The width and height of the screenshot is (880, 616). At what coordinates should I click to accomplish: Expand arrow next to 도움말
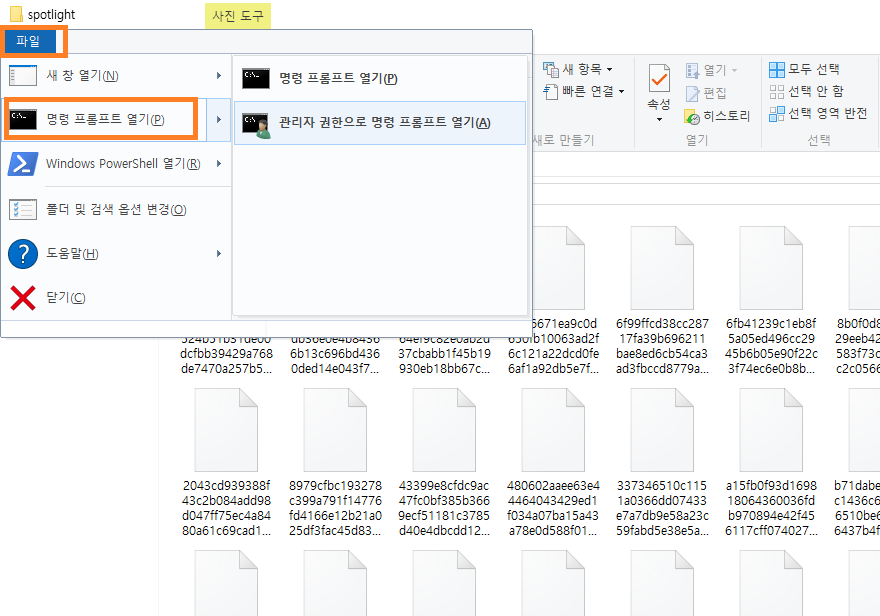(219, 254)
